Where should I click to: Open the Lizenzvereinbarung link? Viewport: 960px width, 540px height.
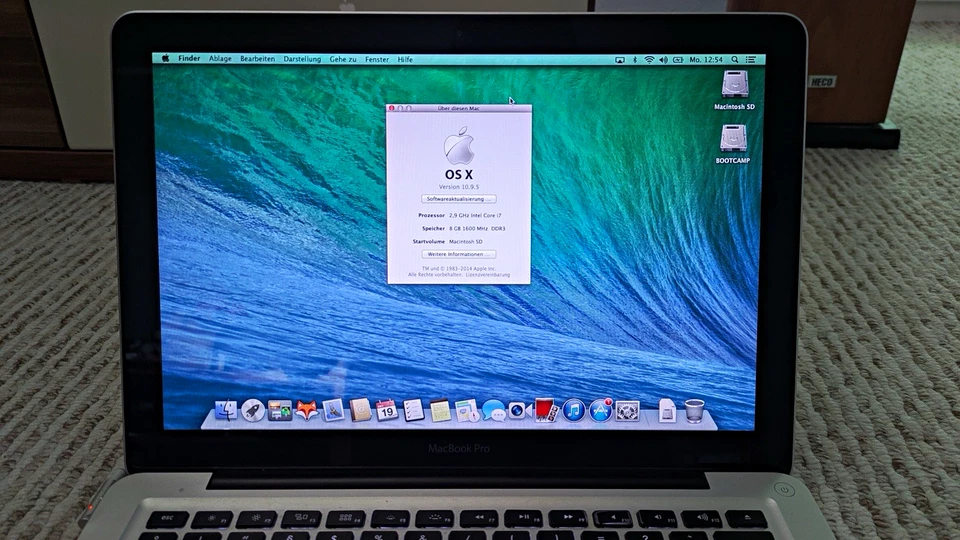pyautogui.click(x=487, y=275)
